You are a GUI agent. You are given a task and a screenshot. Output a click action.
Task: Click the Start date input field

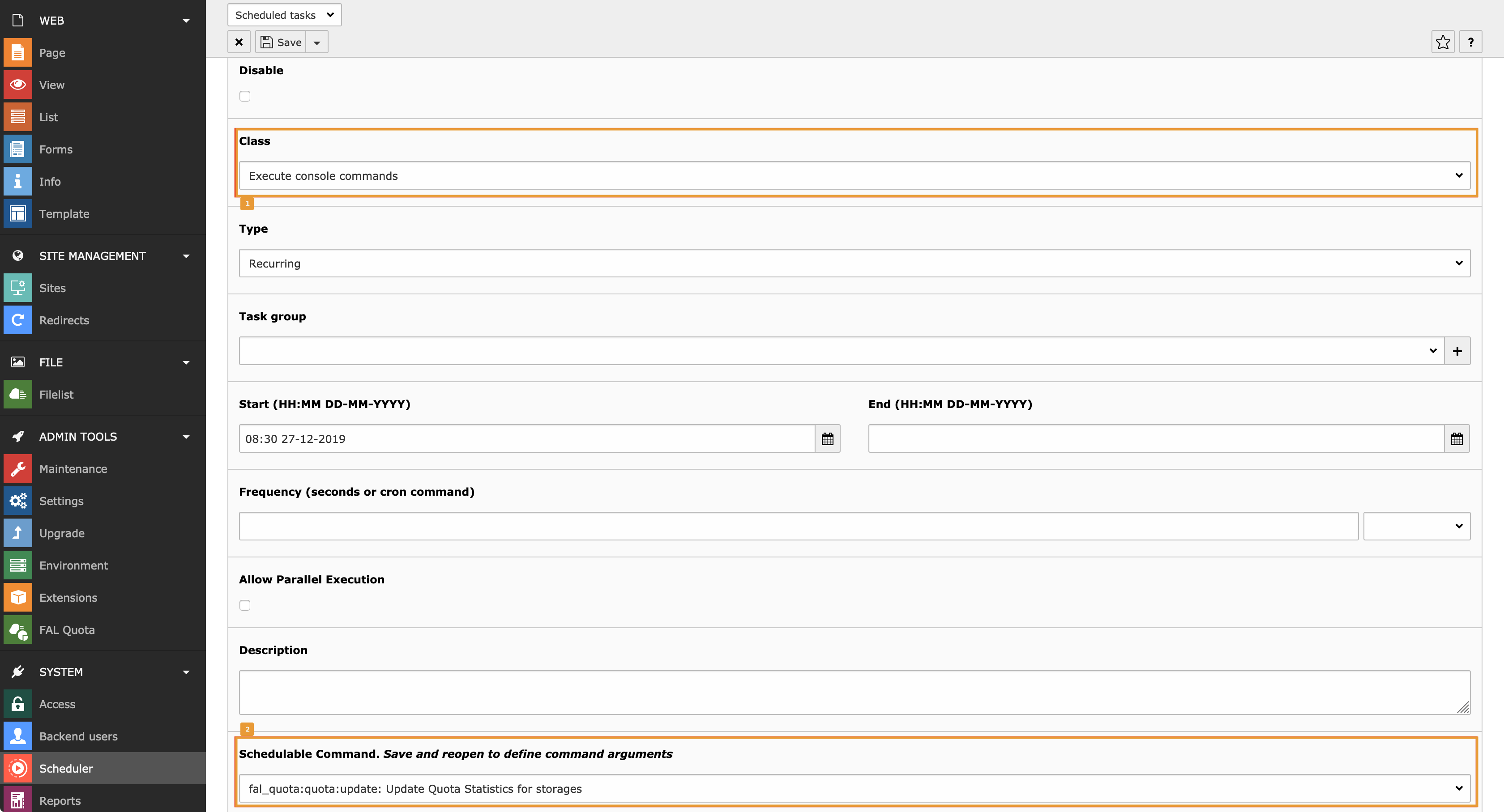click(527, 439)
